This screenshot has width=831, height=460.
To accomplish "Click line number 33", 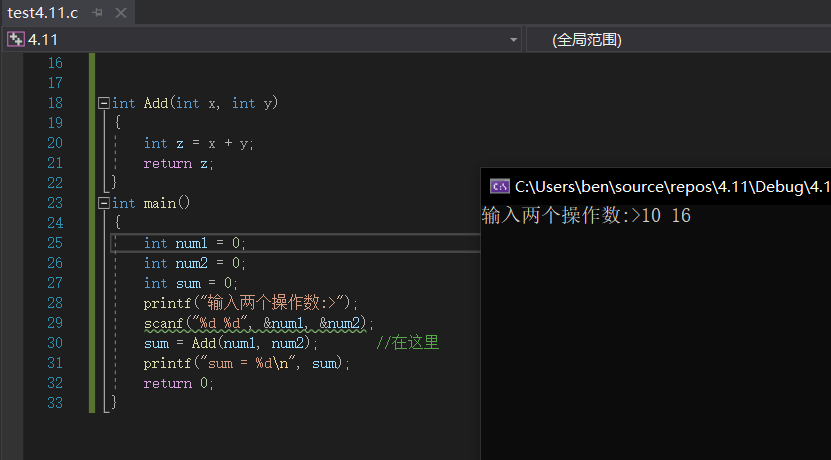I will pos(55,403).
